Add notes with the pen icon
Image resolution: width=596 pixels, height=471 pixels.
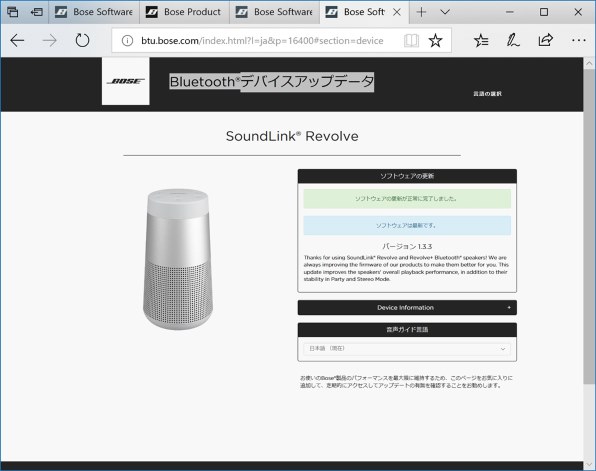[513, 41]
